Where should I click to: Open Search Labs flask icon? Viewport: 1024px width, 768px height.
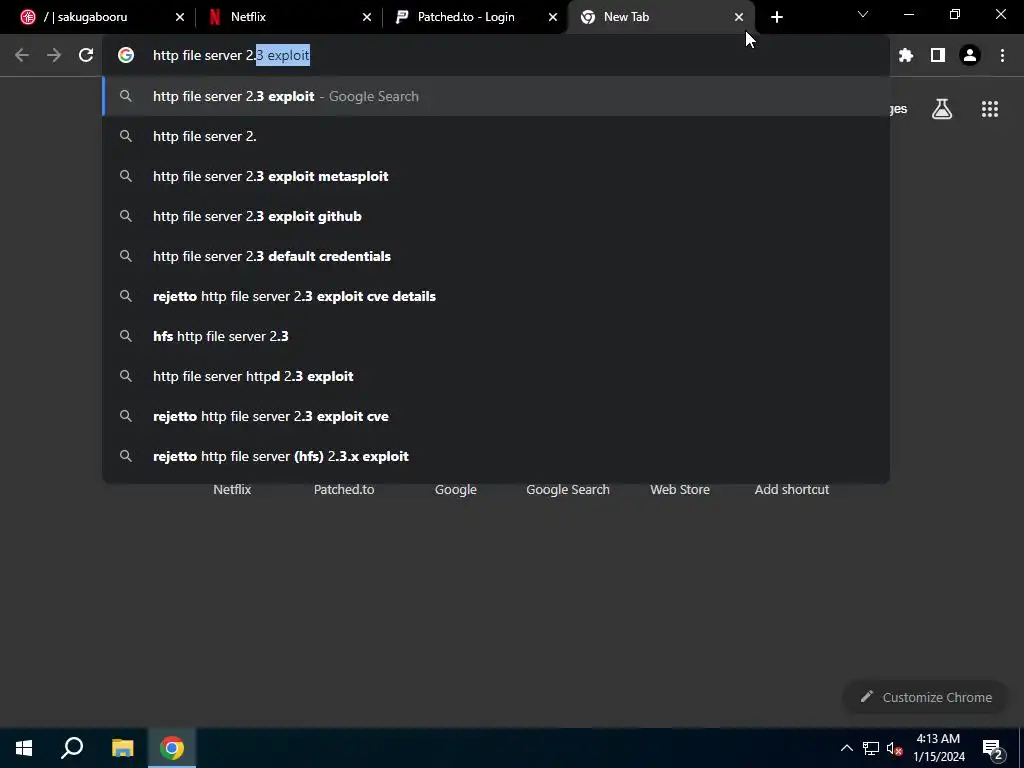tap(942, 109)
